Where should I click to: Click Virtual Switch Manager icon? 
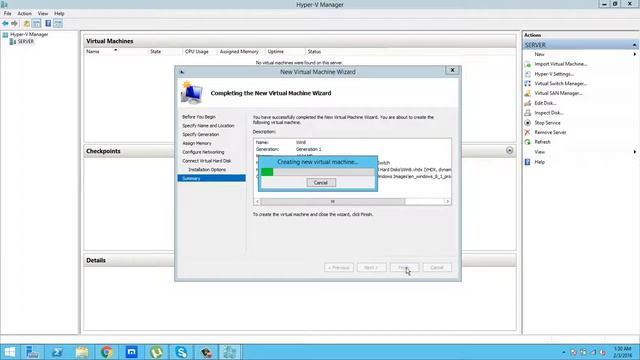tap(527, 84)
